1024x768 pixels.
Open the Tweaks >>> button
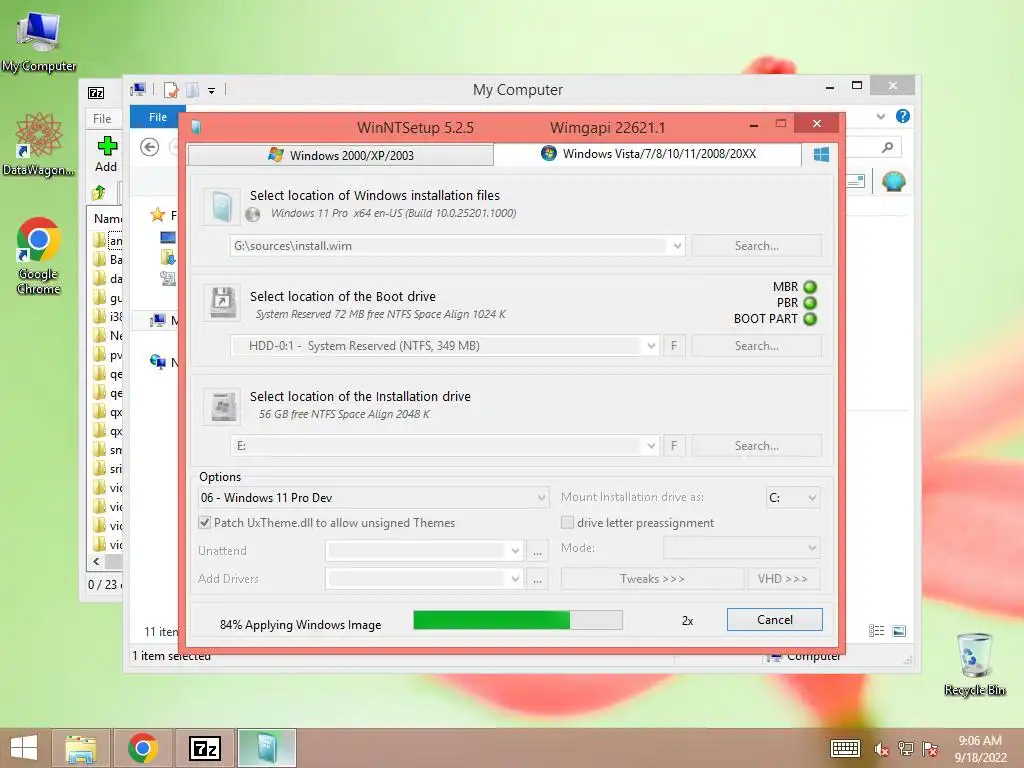652,579
